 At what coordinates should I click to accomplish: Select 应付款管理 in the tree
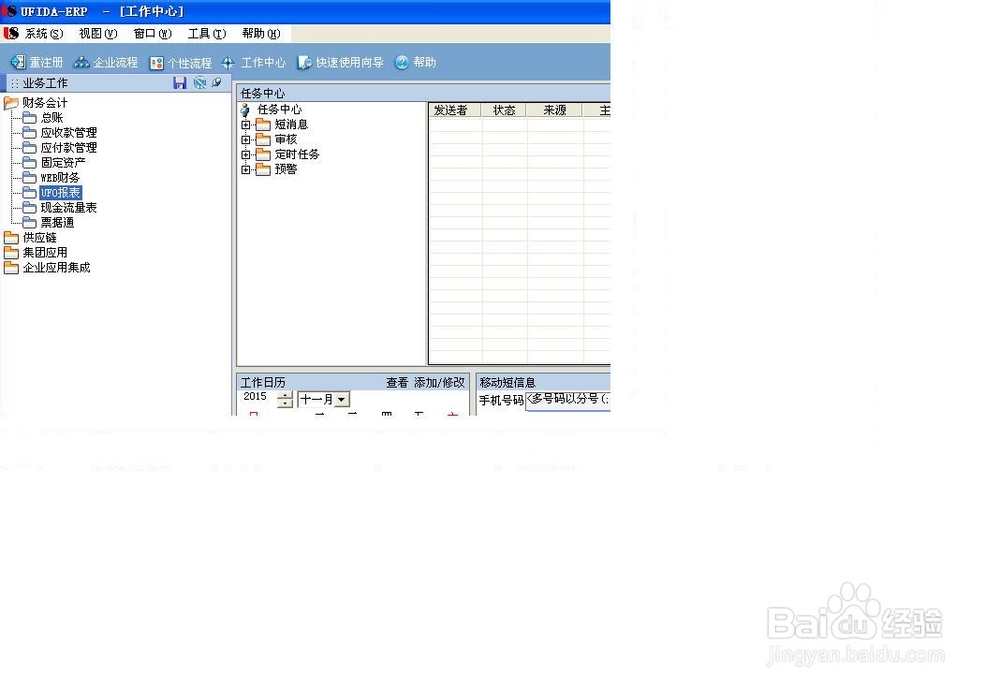(x=69, y=147)
